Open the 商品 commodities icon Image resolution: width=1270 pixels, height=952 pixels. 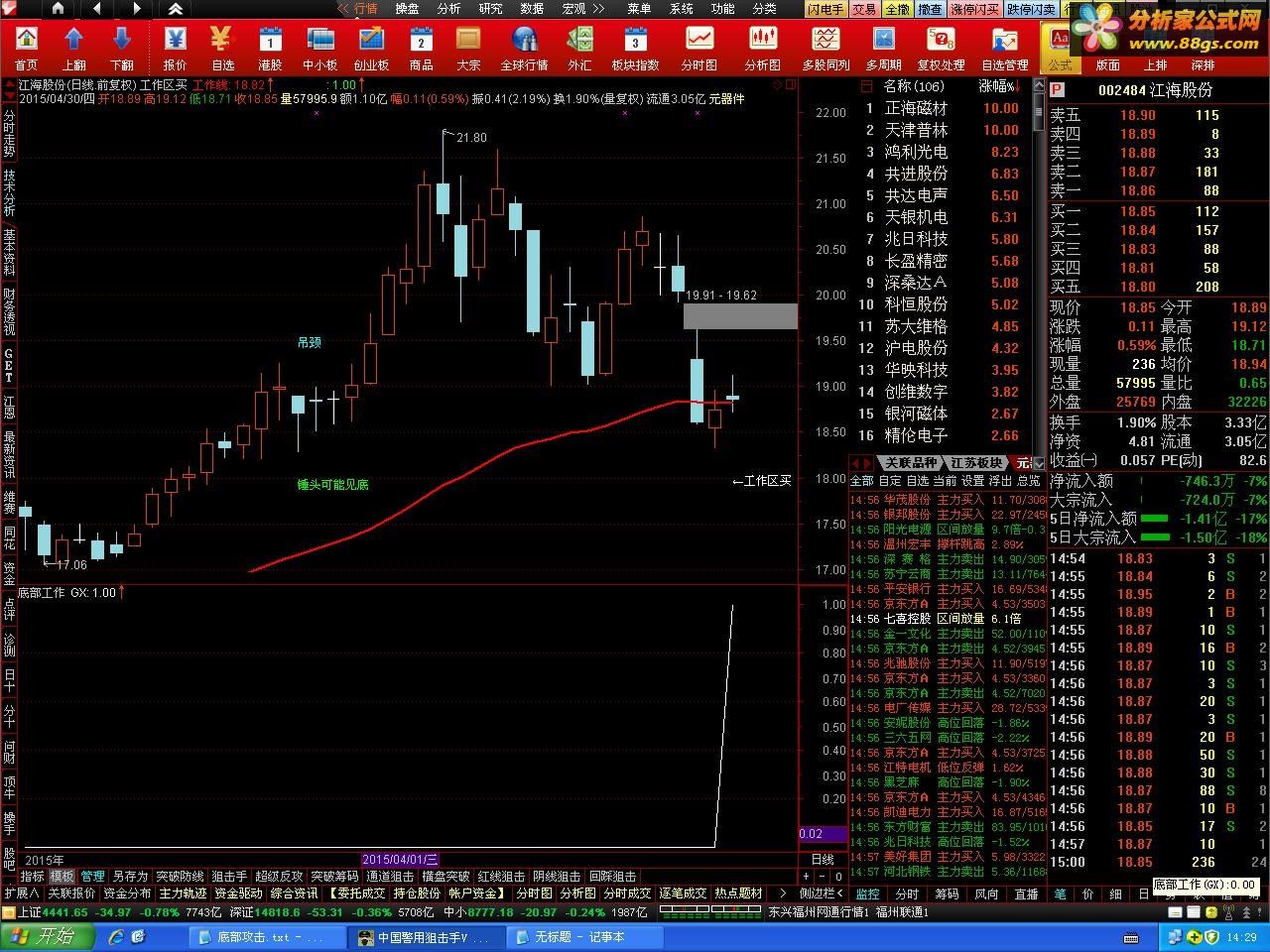click(421, 48)
